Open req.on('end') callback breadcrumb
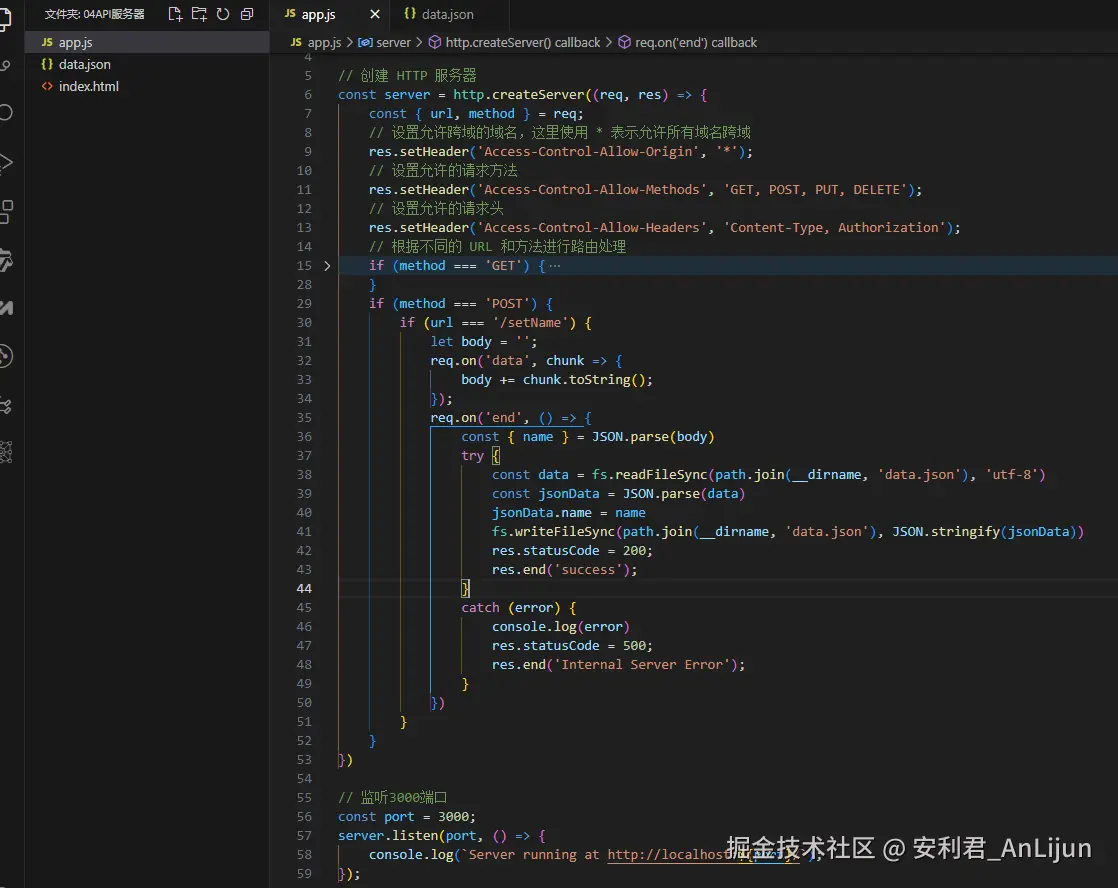This screenshot has height=888, width=1118. coord(695,43)
